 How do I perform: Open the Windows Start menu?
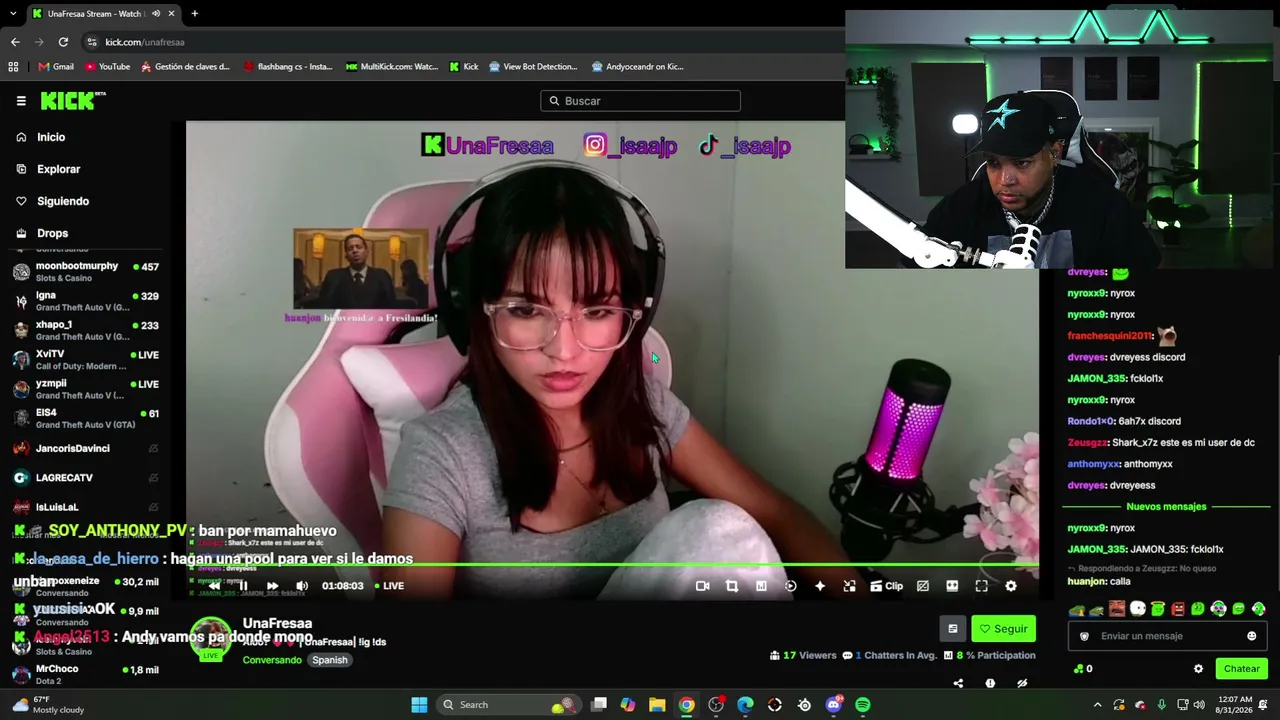coord(419,705)
